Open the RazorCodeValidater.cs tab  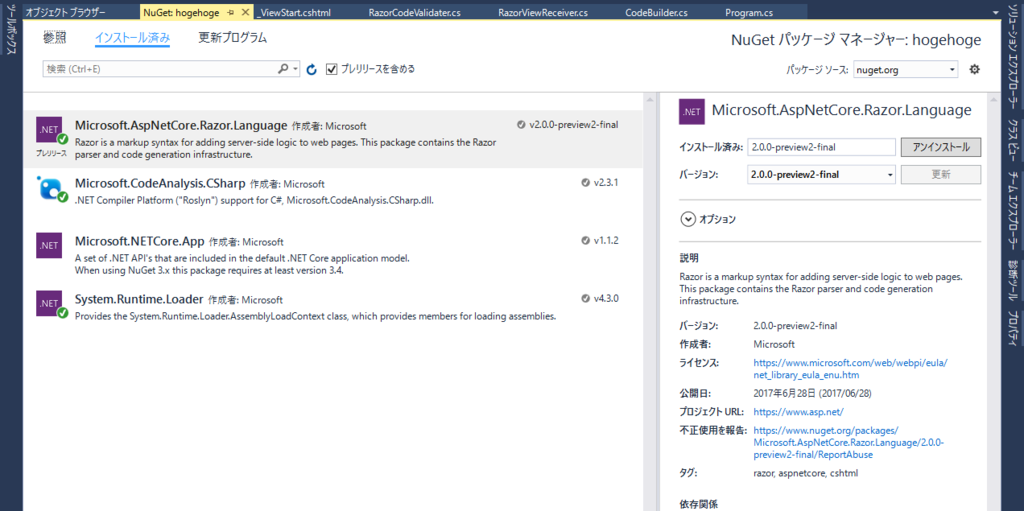[x=415, y=12]
